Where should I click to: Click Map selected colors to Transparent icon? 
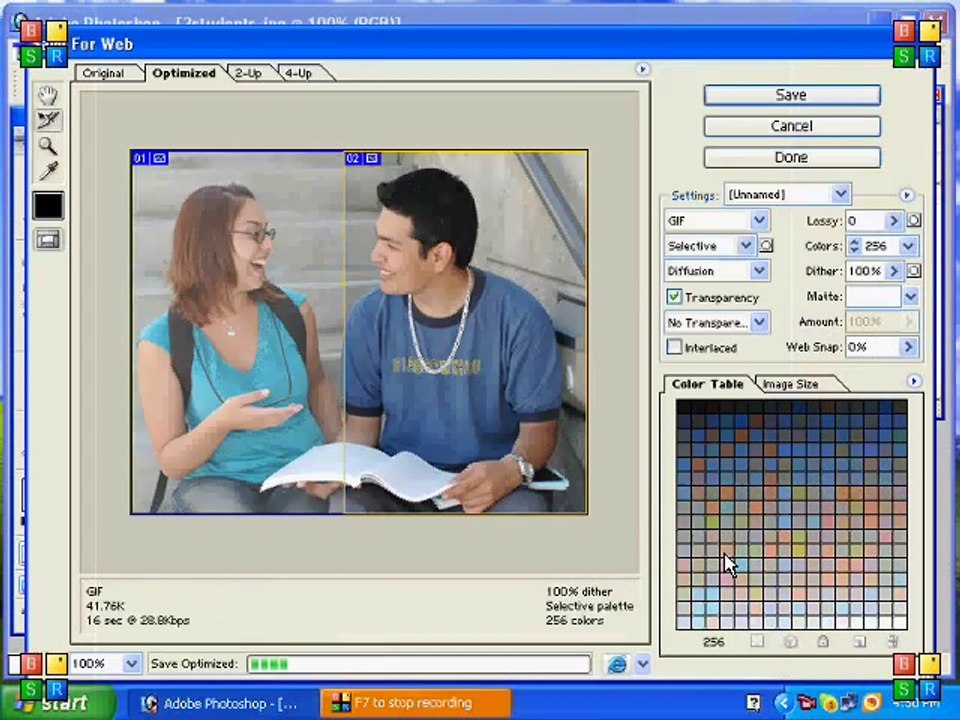(758, 642)
